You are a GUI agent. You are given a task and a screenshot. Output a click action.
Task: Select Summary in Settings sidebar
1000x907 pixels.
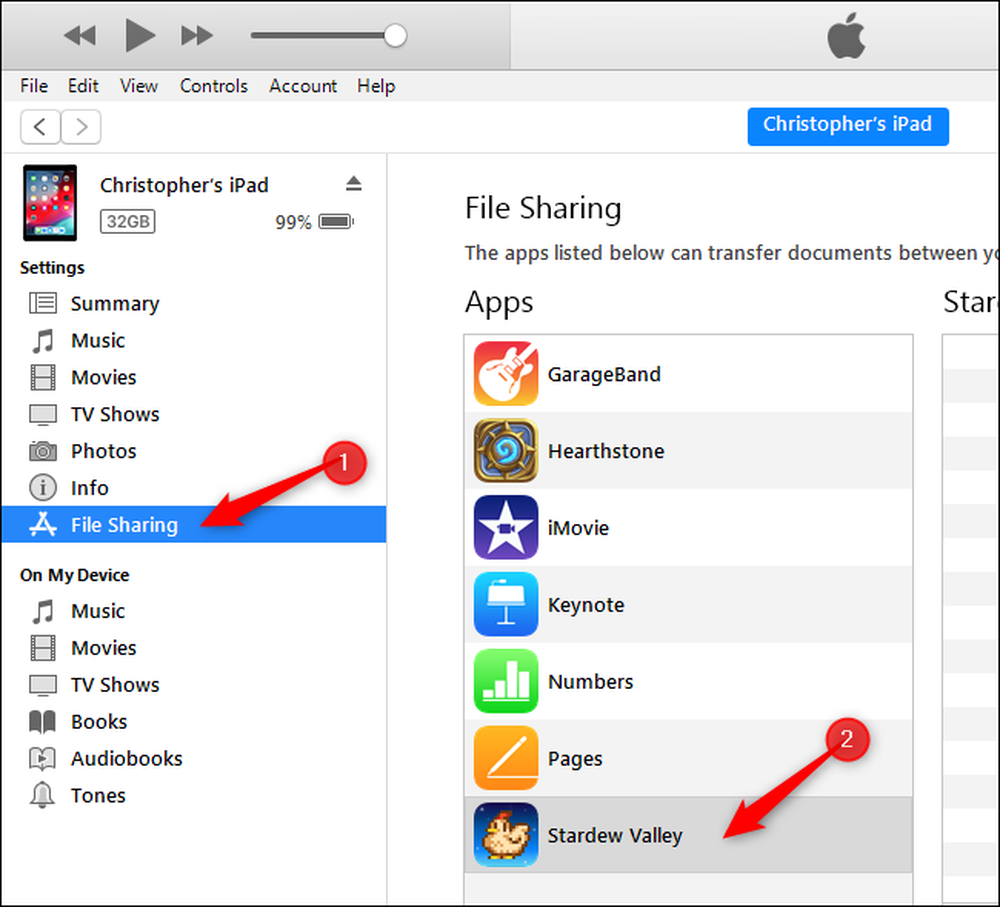coord(193,304)
